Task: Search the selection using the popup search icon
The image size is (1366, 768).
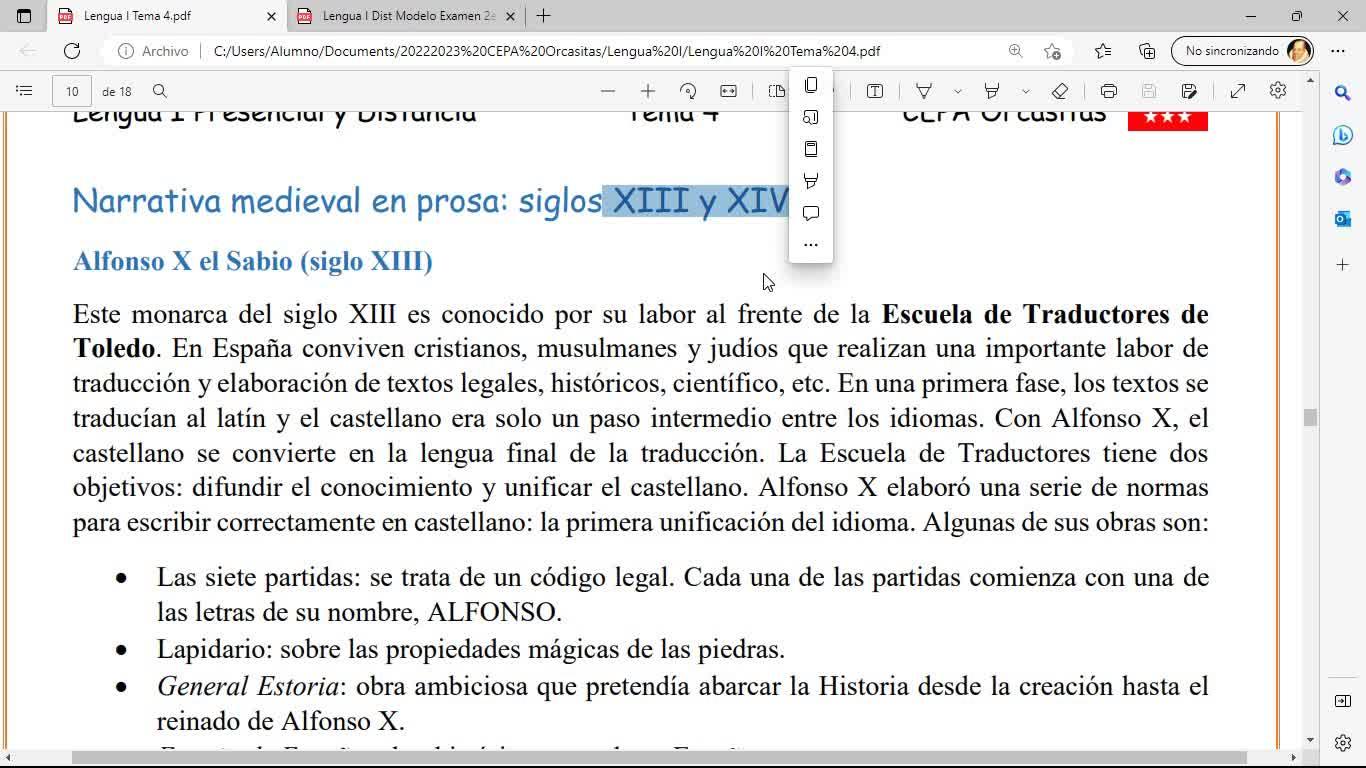Action: pos(811,117)
